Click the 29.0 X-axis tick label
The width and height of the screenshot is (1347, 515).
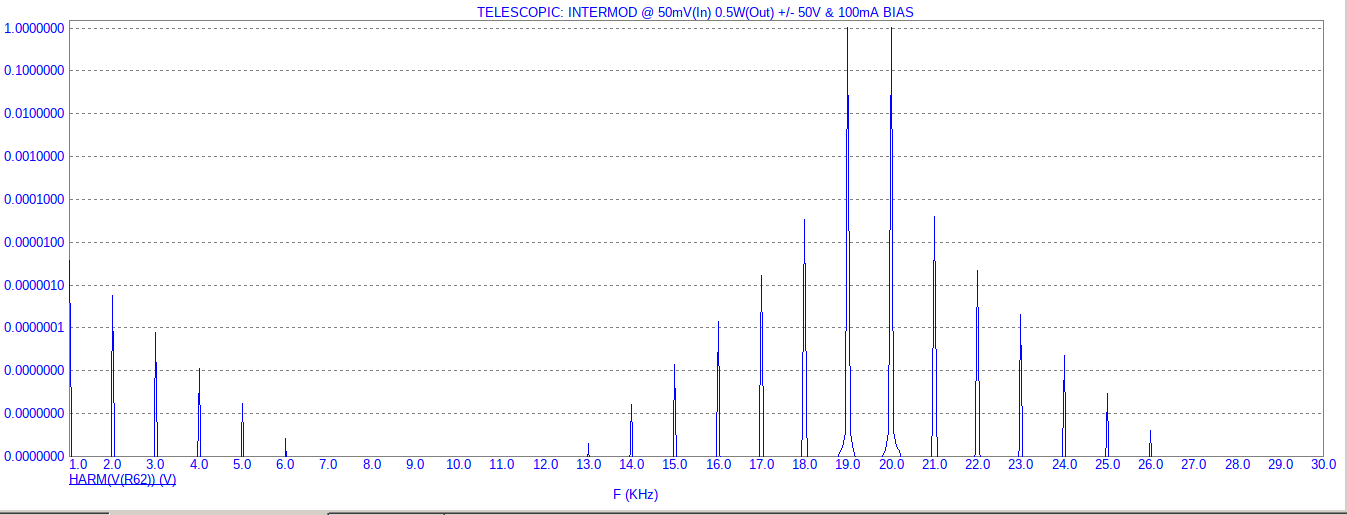[1281, 465]
